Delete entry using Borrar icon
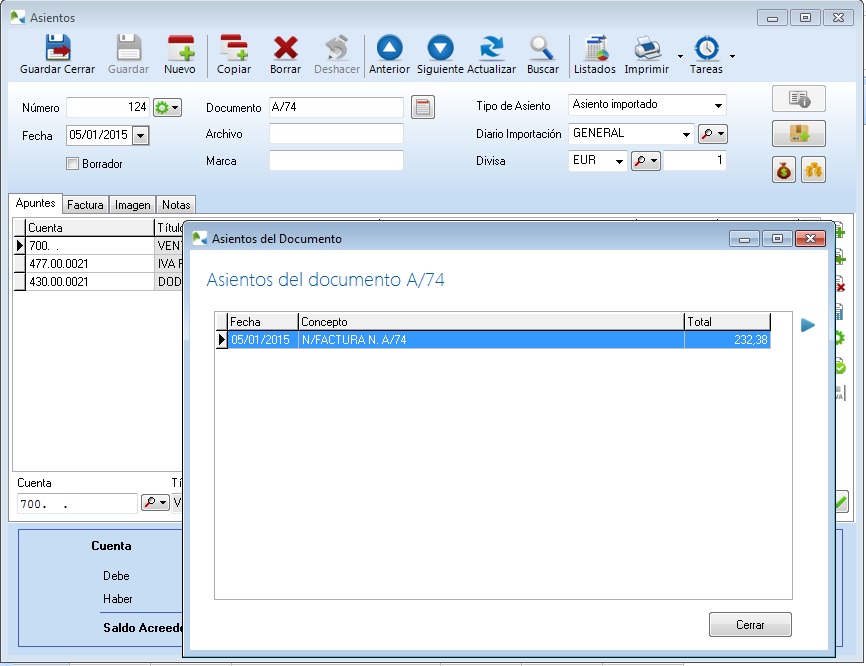Screen dimensions: 866x666 [285, 48]
